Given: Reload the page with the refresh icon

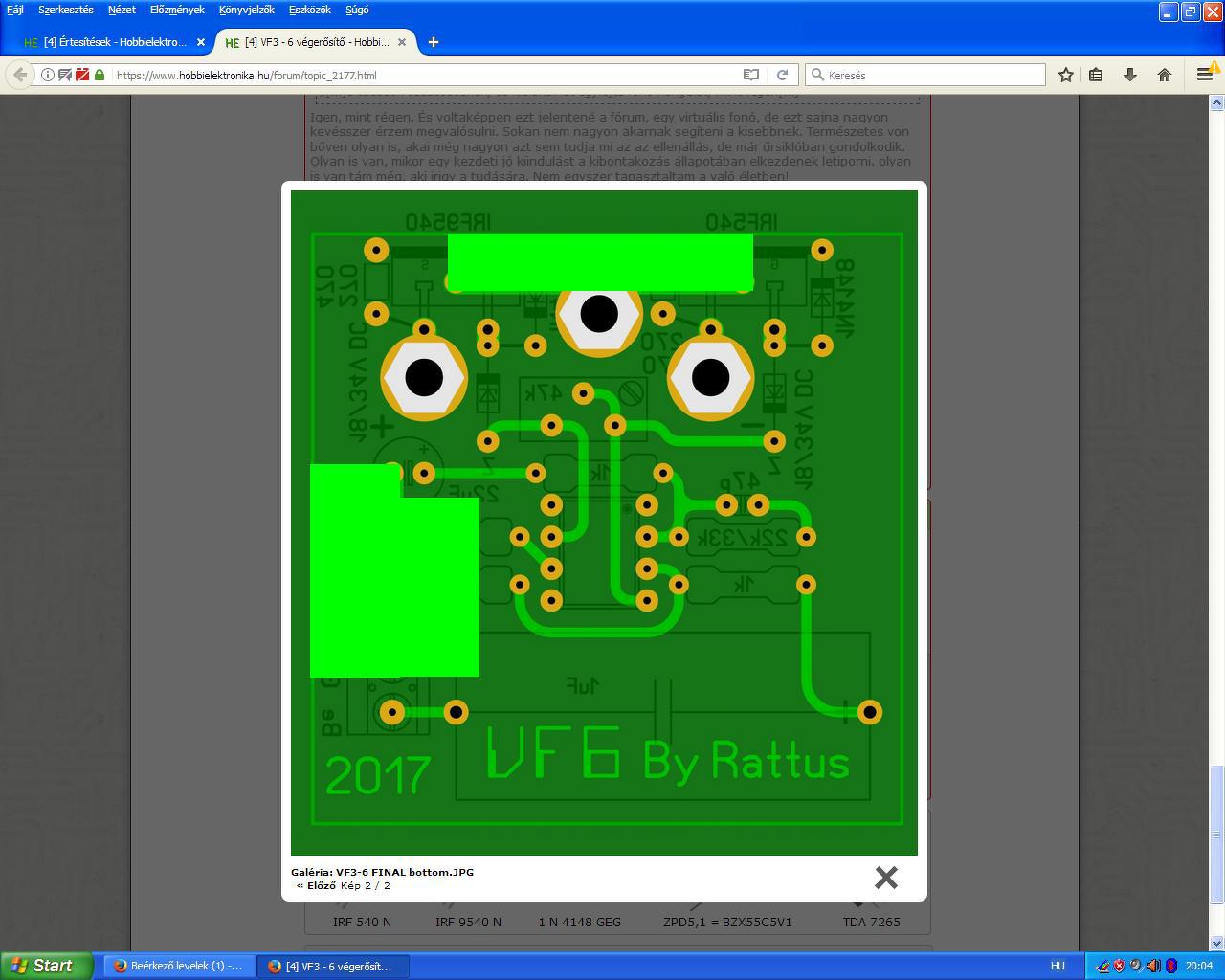Looking at the screenshot, I should (782, 75).
